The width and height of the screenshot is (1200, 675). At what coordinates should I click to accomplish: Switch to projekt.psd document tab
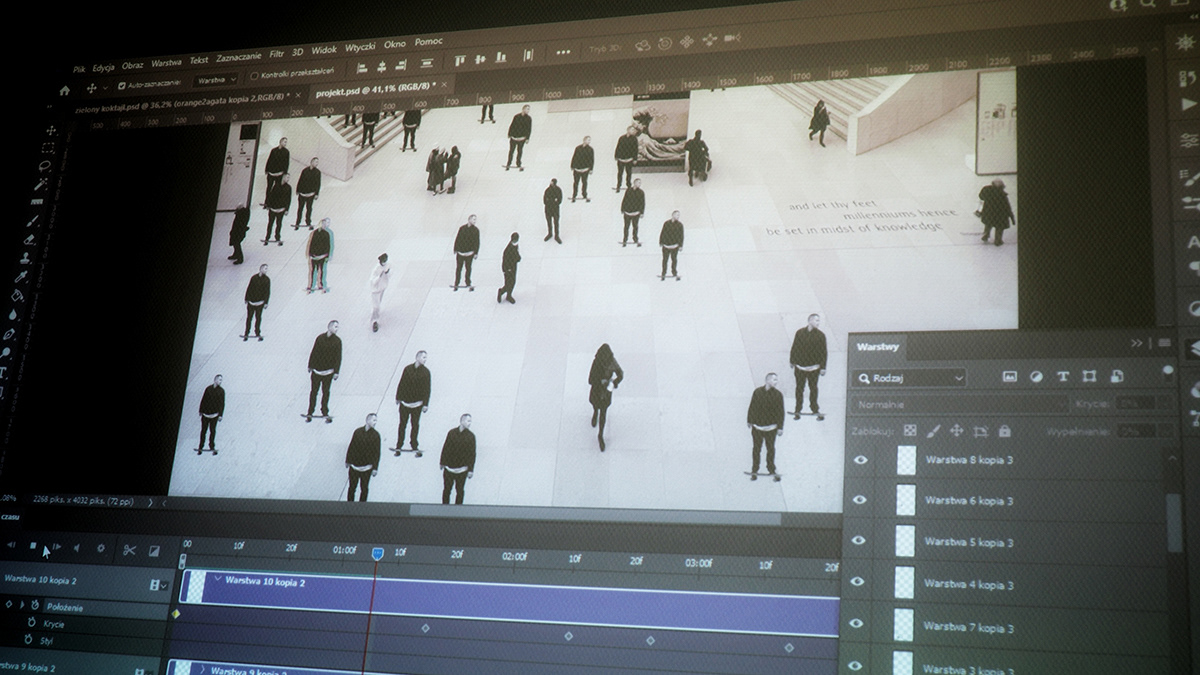tap(375, 90)
